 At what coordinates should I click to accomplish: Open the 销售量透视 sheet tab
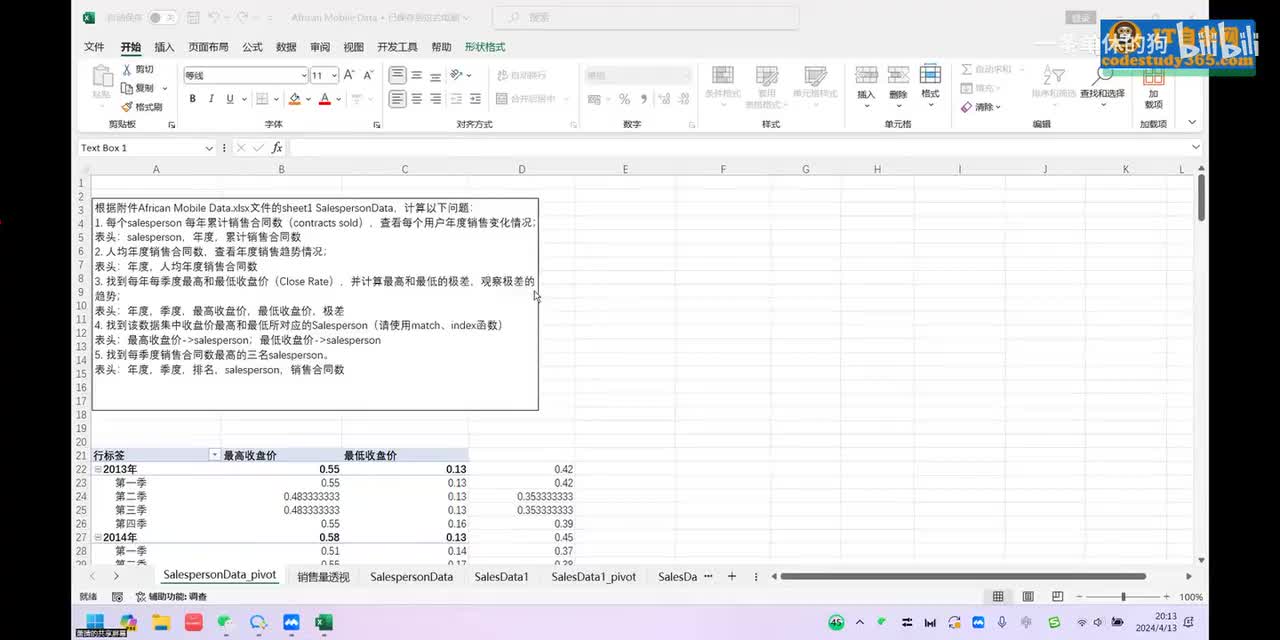click(323, 577)
